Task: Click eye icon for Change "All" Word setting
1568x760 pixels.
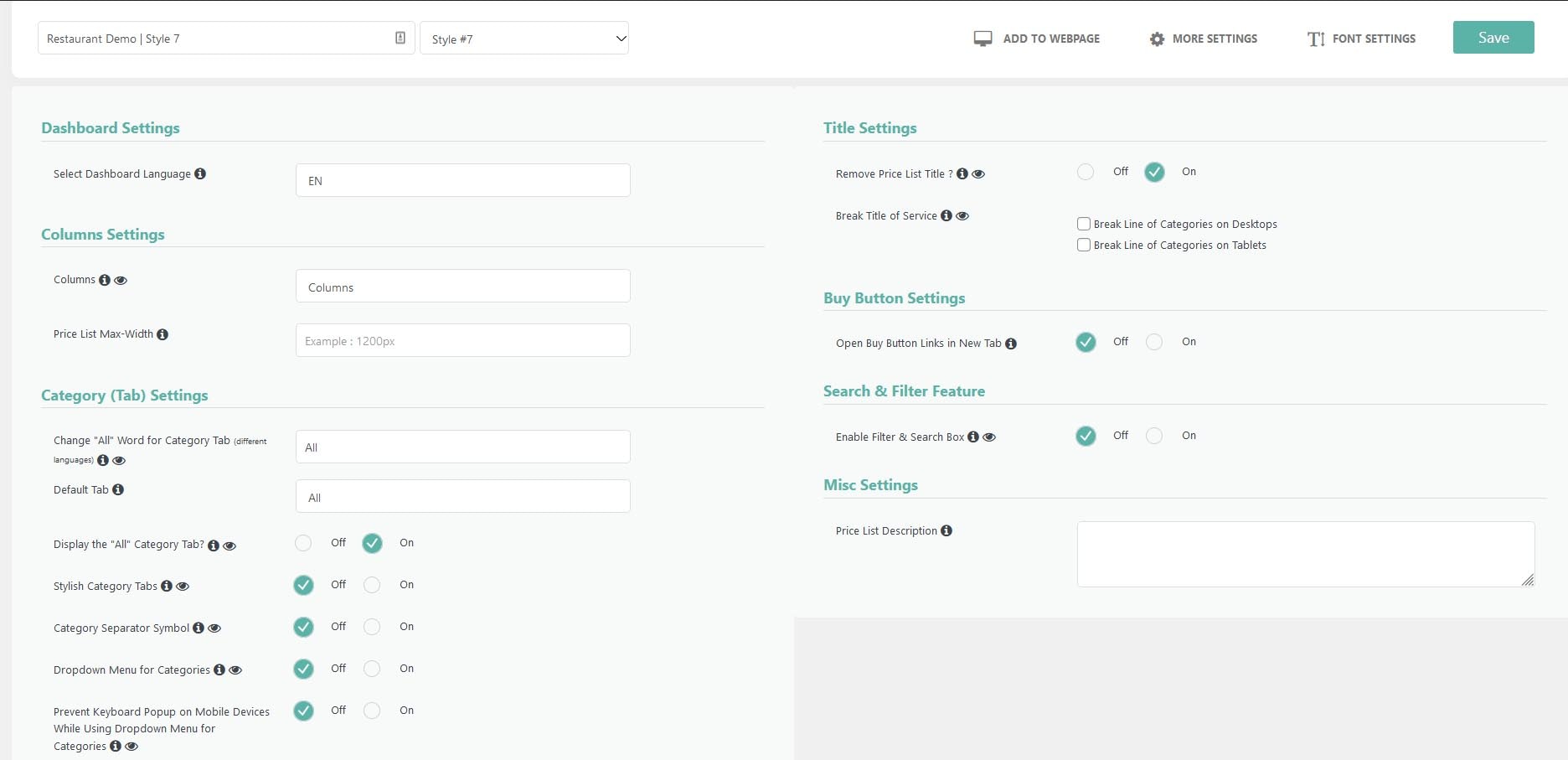Action: (119, 461)
